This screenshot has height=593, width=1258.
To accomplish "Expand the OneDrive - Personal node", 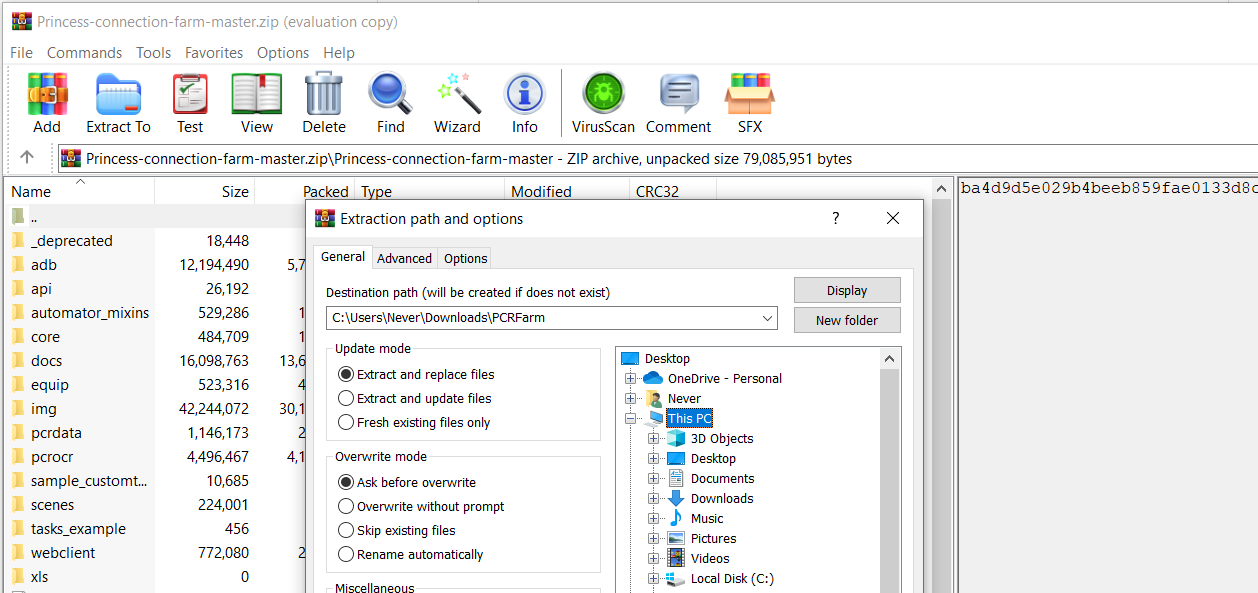I will 630,378.
